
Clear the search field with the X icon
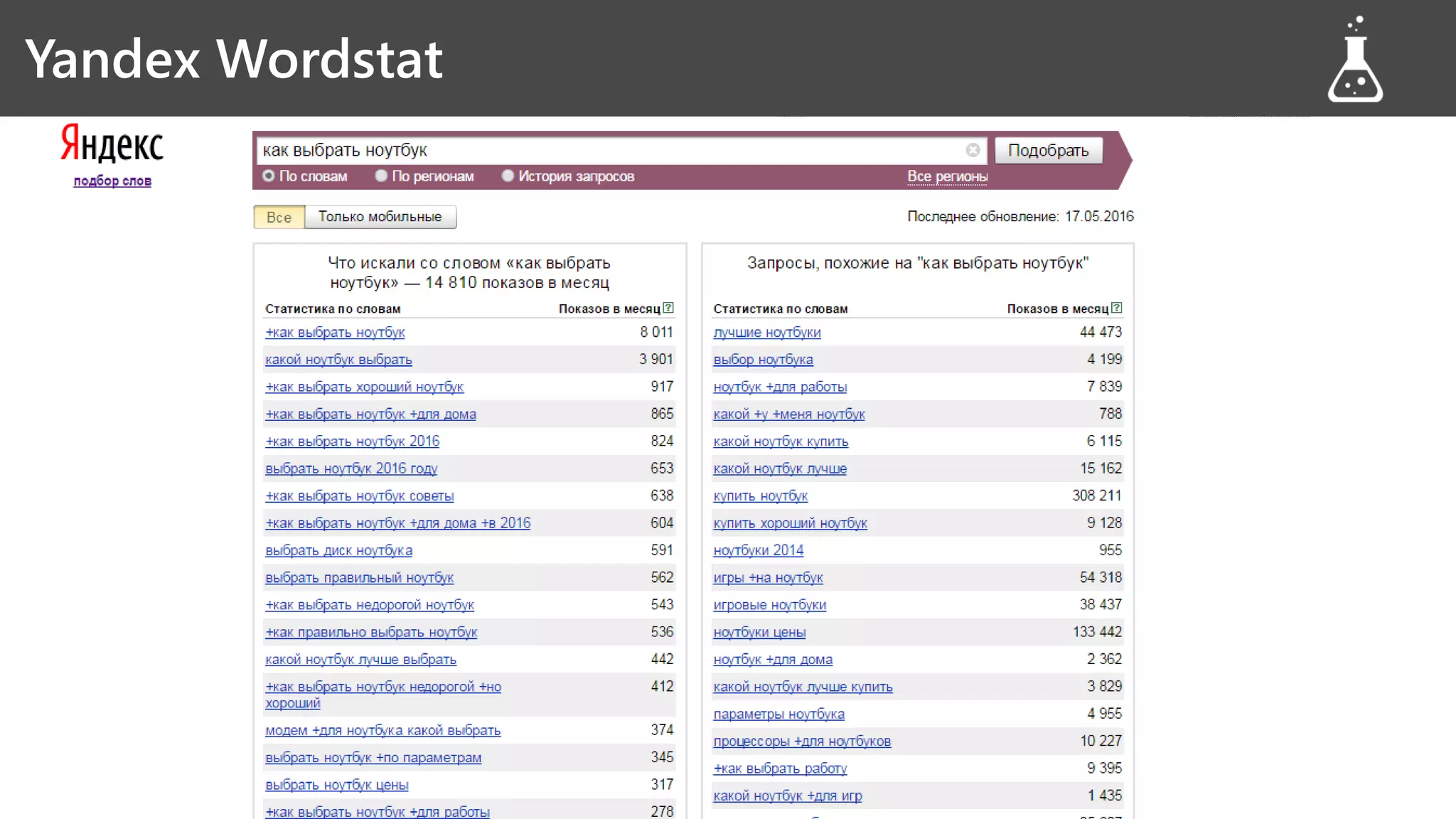(x=973, y=150)
